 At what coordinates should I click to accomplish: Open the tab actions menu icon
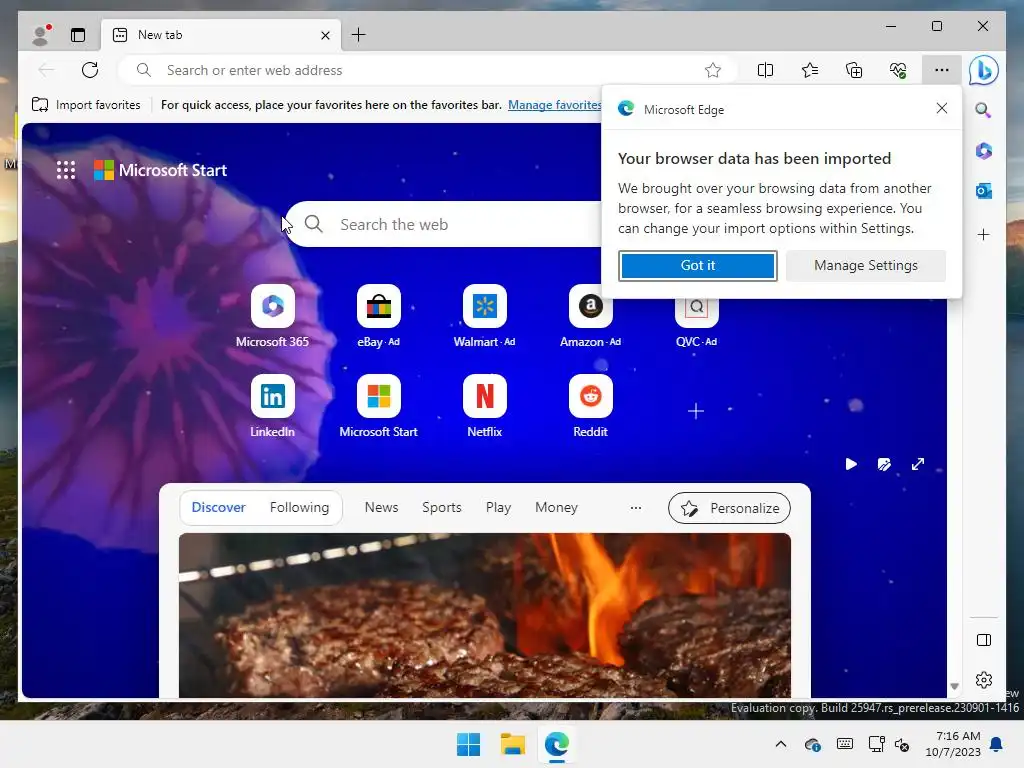click(78, 35)
